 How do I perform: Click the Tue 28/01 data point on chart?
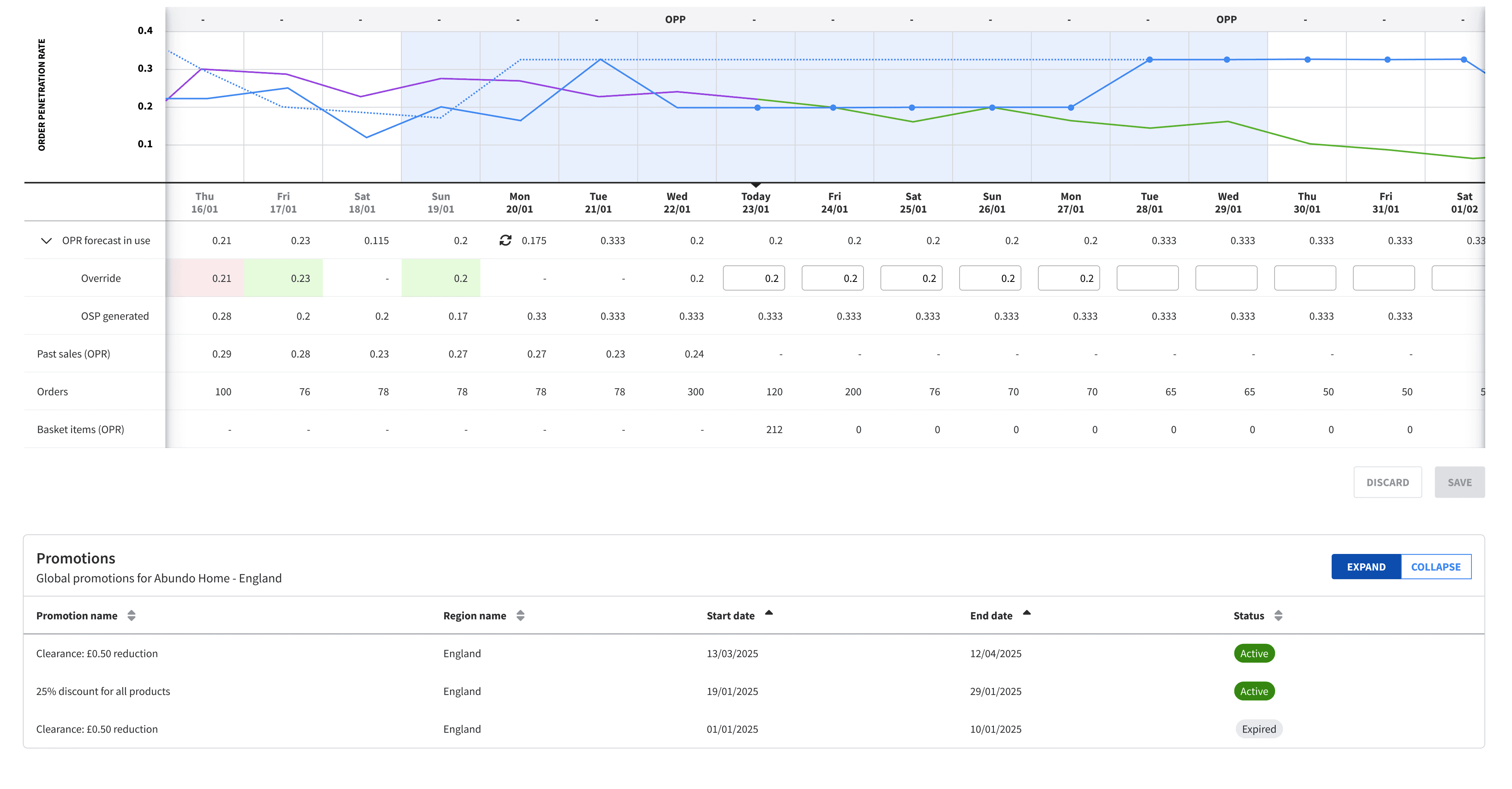1149,60
